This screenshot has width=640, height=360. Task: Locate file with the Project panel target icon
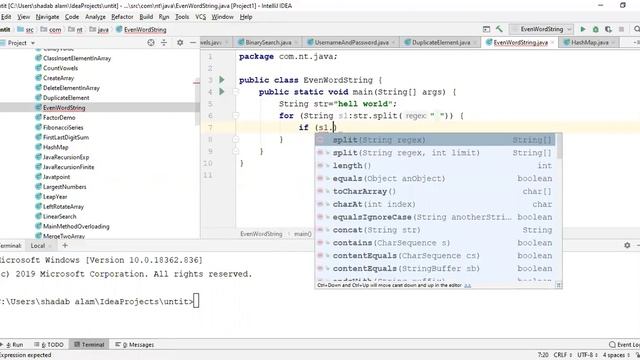coord(151,42)
